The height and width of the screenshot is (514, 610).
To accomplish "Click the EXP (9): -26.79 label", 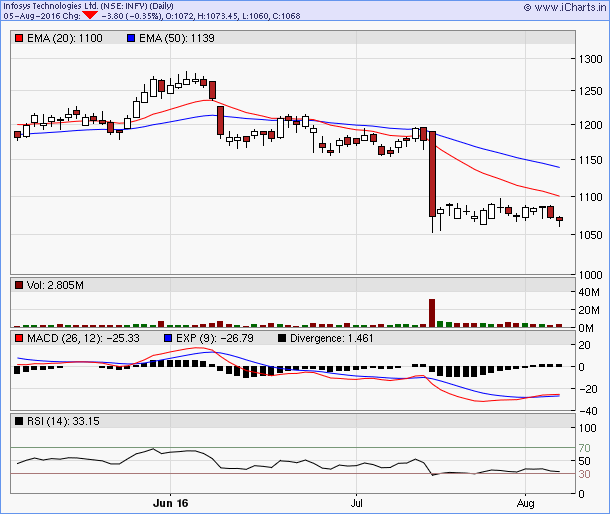I will [215, 338].
